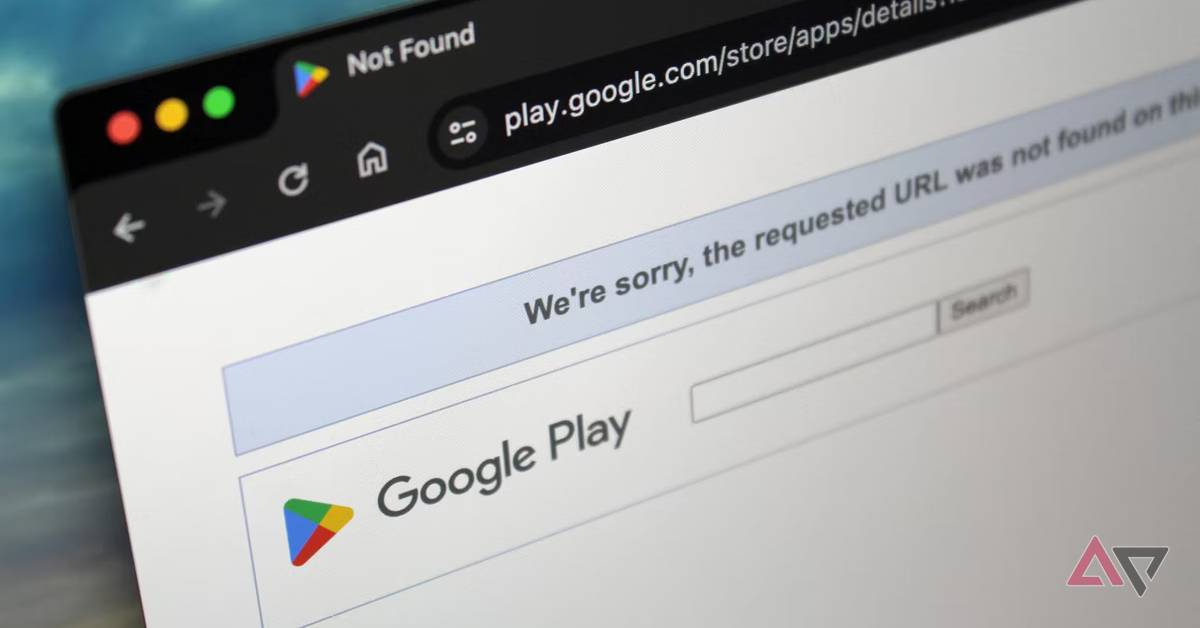Select the "Not Found" tab title
1200x628 pixels.
pyautogui.click(x=410, y=51)
